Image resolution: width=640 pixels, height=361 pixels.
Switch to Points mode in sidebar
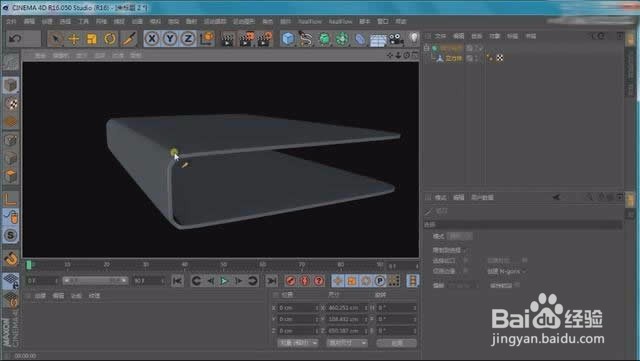[11, 140]
